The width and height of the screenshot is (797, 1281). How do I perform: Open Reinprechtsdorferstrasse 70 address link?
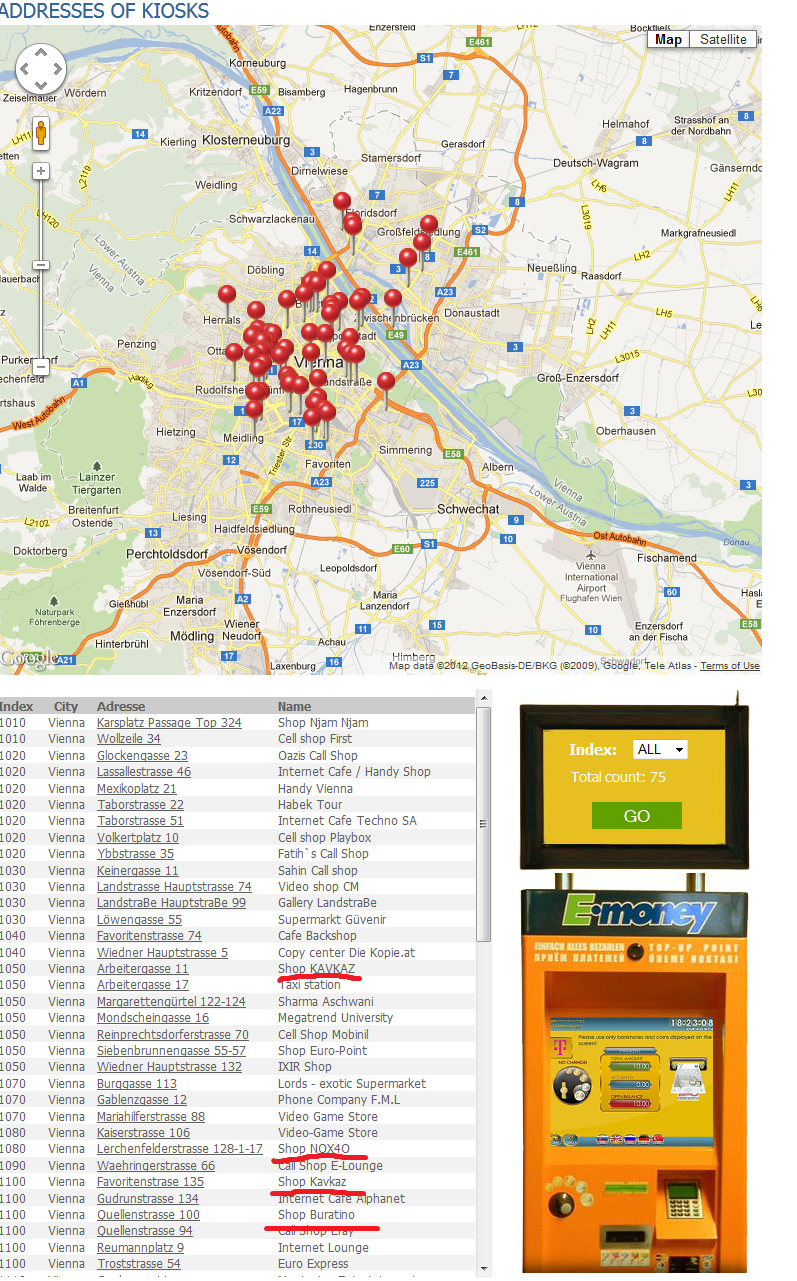(173, 1035)
